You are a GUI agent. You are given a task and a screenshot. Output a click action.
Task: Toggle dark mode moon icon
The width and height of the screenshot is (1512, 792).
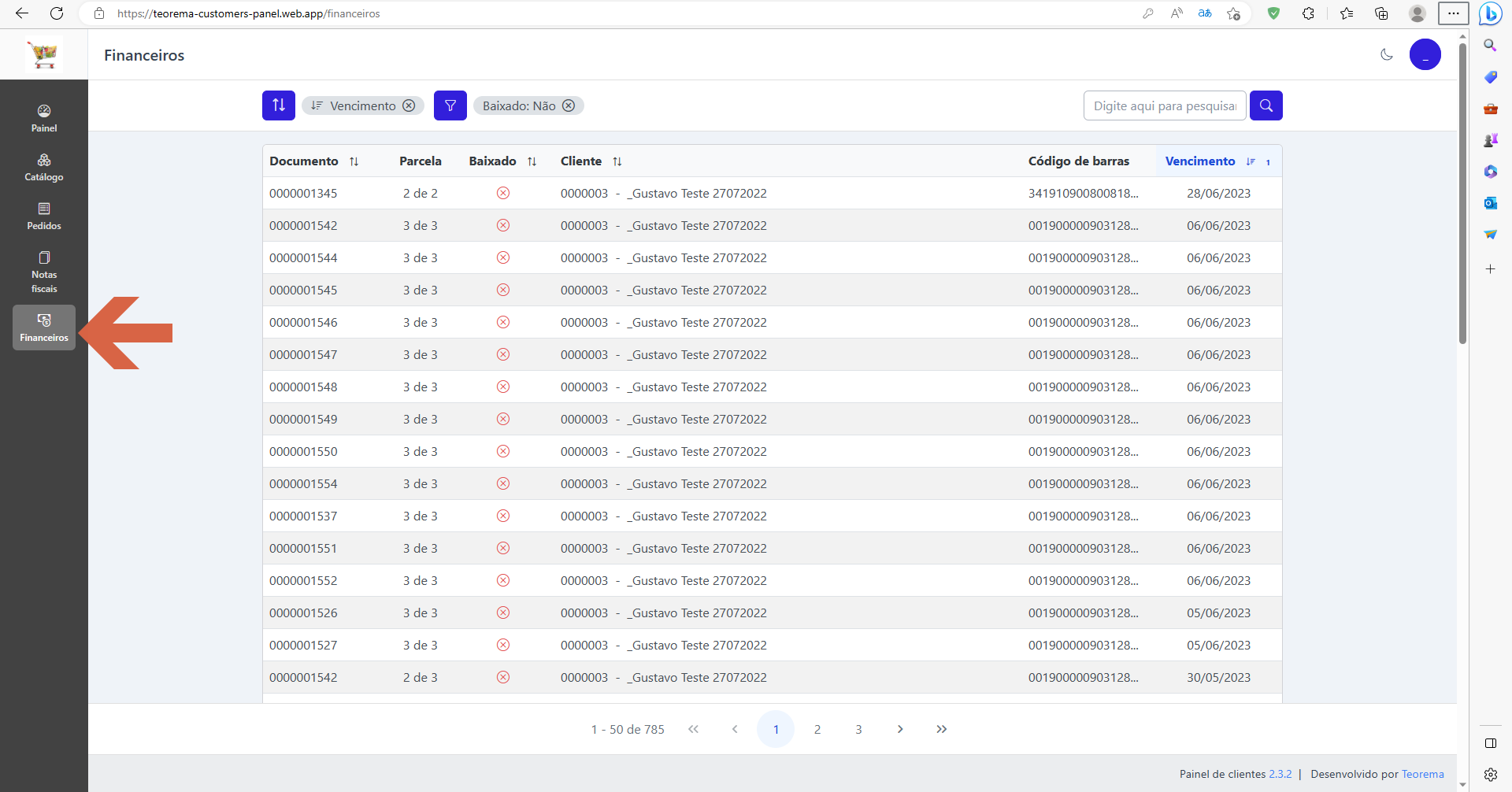pyautogui.click(x=1387, y=54)
